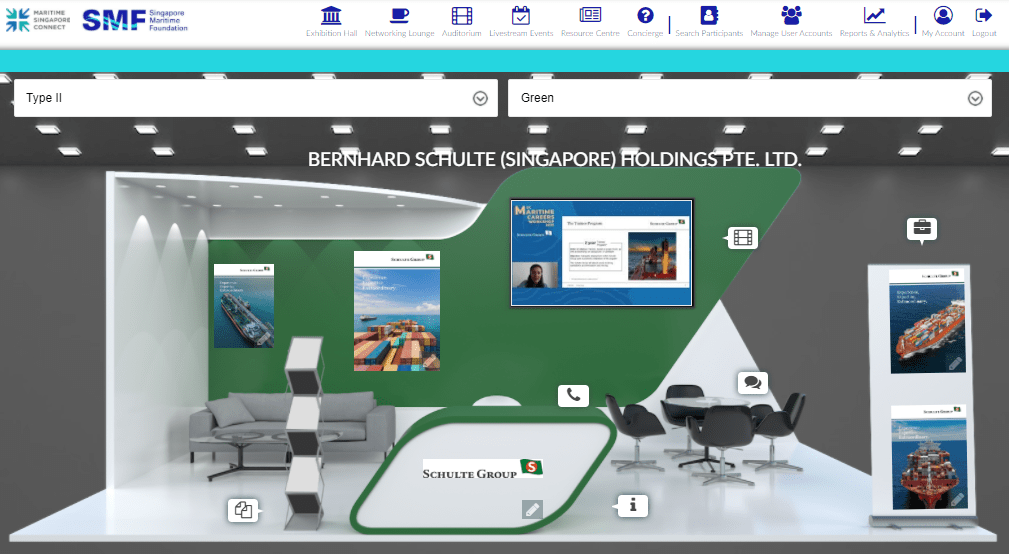
Task: Play the Maritime Careers video screen
Action: click(602, 253)
